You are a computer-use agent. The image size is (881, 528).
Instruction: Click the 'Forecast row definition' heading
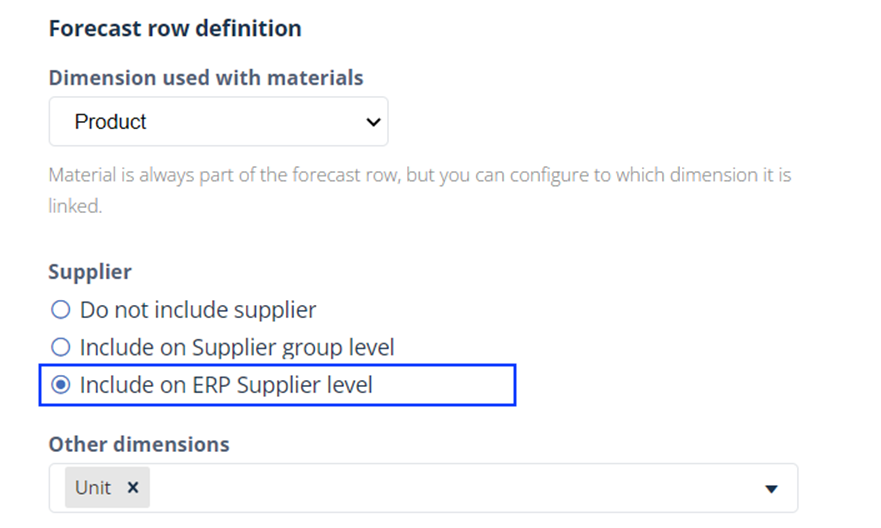click(175, 28)
